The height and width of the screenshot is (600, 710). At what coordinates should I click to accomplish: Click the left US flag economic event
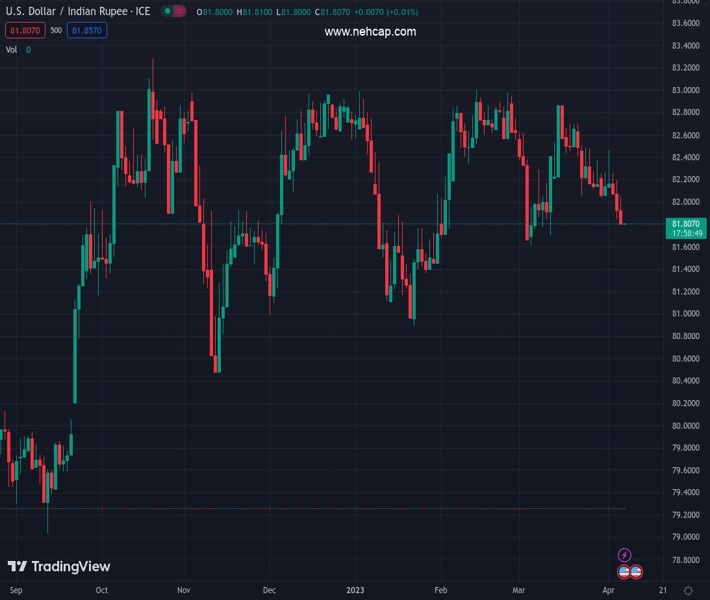625,572
